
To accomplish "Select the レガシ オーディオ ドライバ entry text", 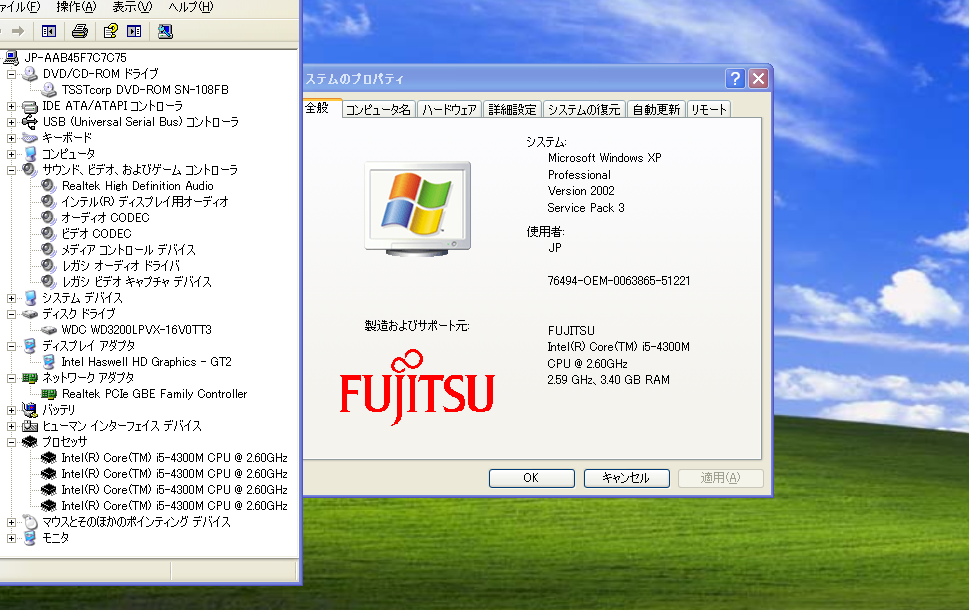I will pos(121,266).
